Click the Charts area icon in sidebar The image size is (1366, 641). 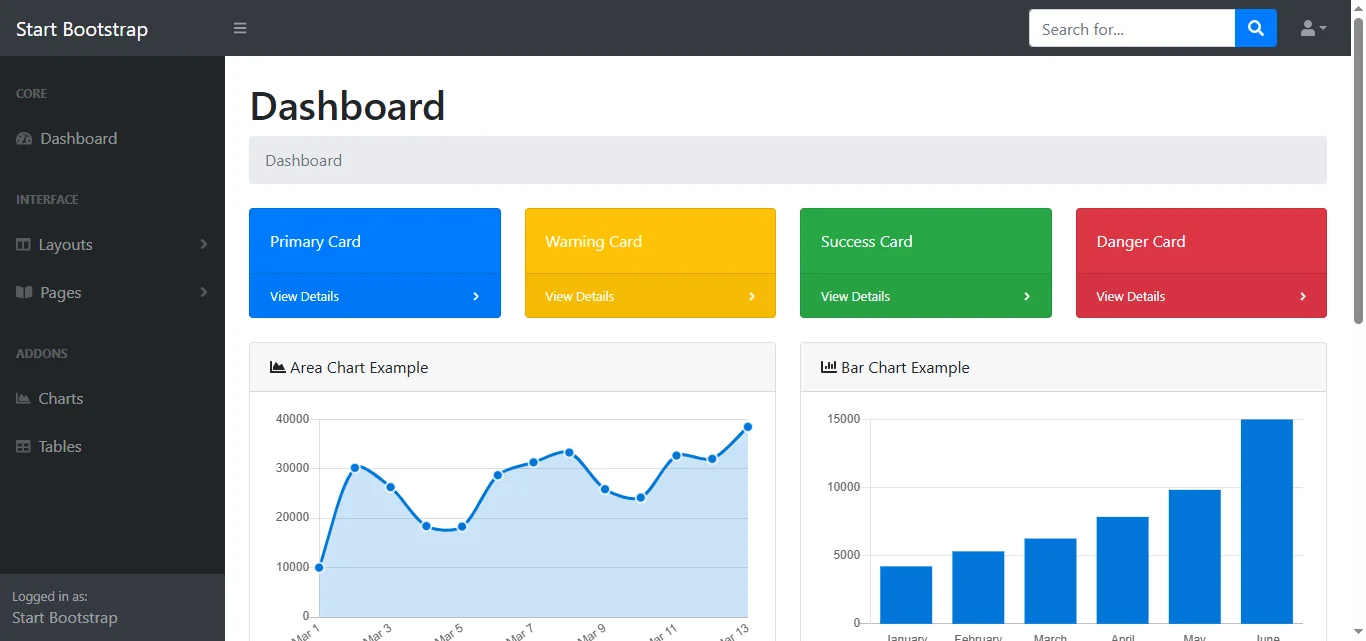click(x=24, y=399)
